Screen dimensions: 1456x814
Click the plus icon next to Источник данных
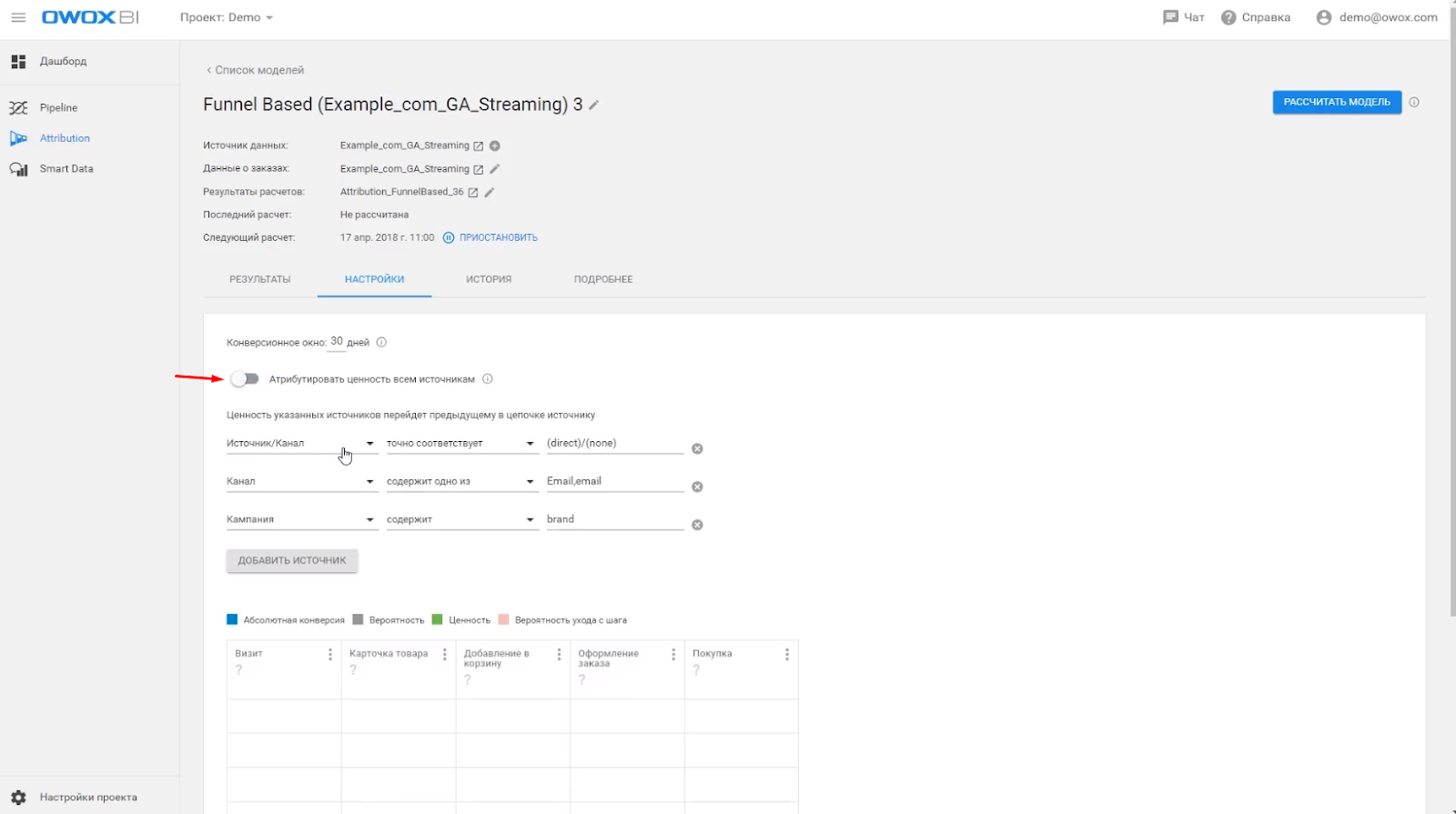[x=495, y=146]
